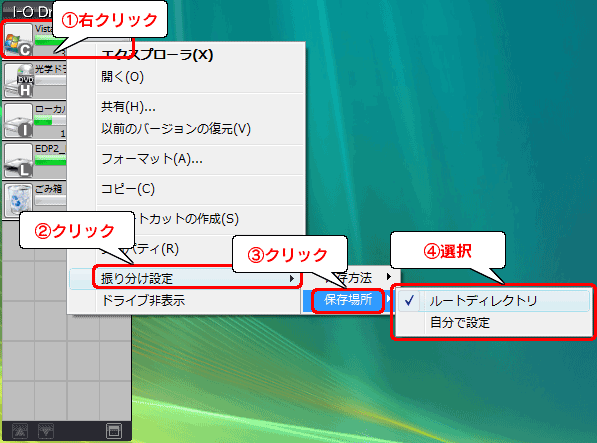Click the second bottom icon in drive bar

[46, 431]
